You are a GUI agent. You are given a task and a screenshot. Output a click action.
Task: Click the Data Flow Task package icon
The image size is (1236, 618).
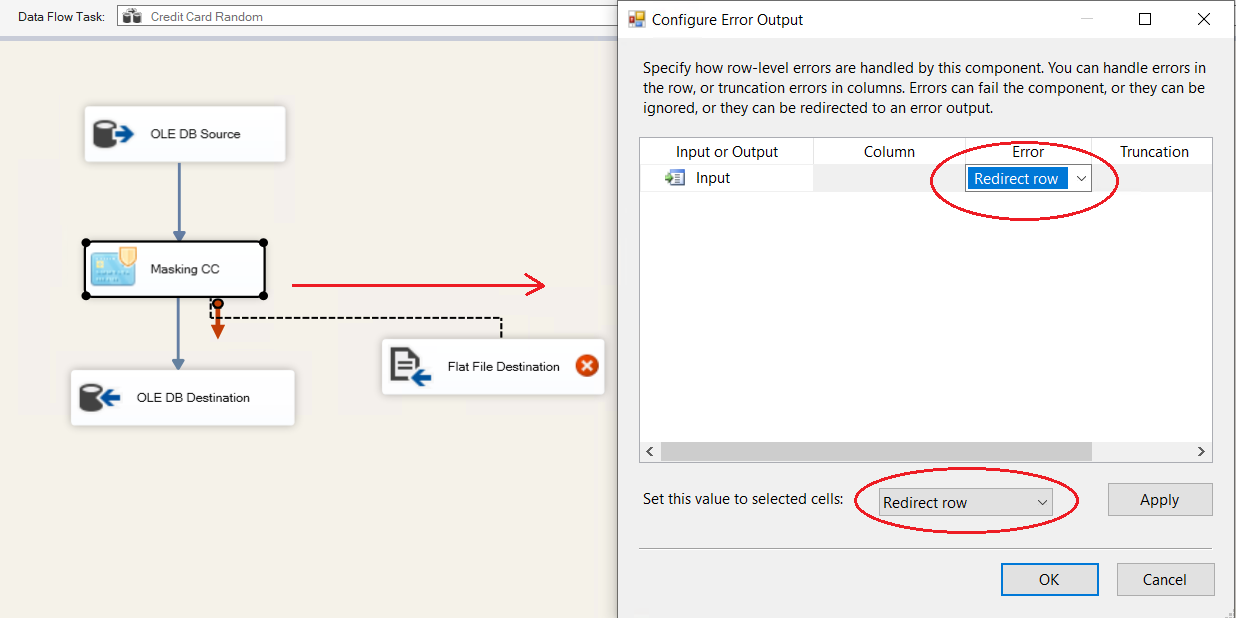tap(132, 17)
